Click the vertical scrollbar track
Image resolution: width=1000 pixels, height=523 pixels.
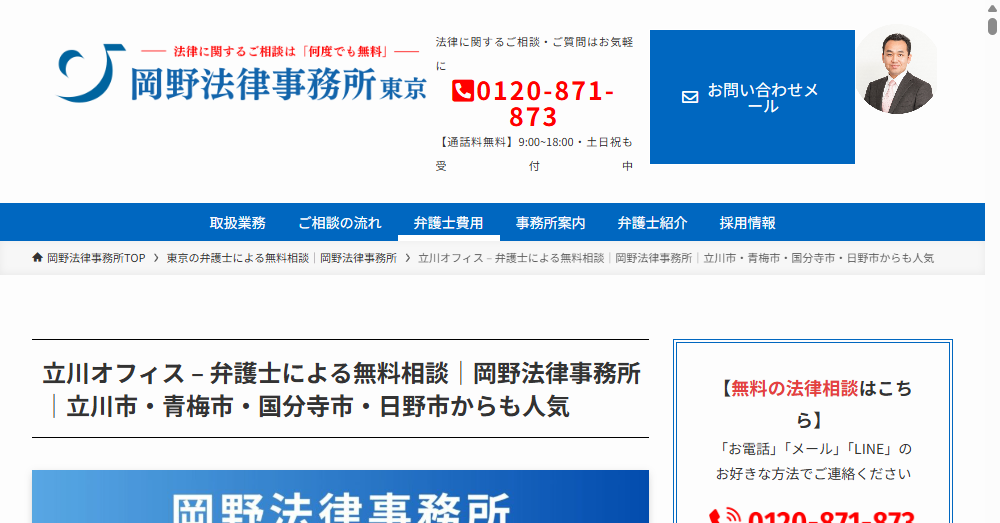click(991, 300)
